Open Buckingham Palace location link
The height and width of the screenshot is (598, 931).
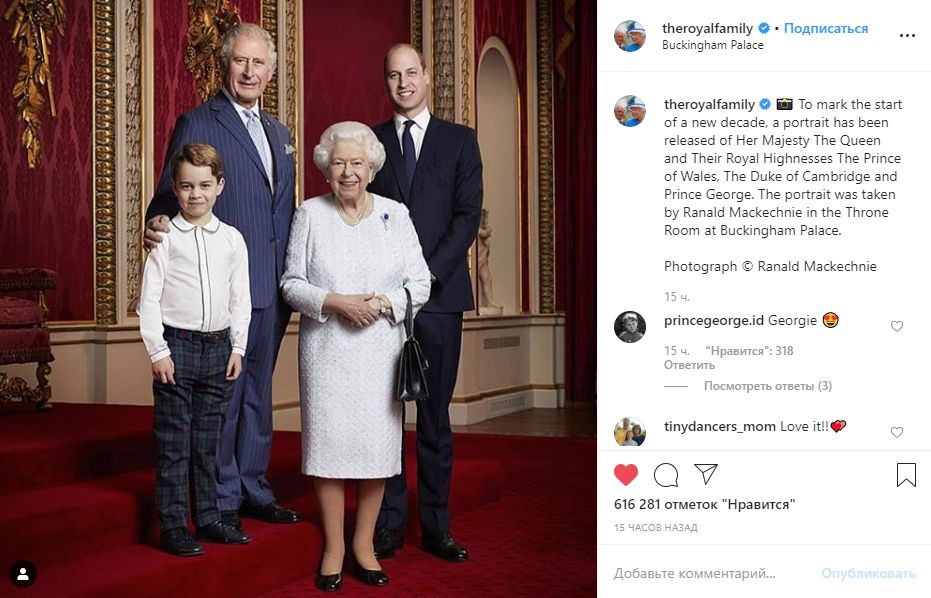click(712, 45)
